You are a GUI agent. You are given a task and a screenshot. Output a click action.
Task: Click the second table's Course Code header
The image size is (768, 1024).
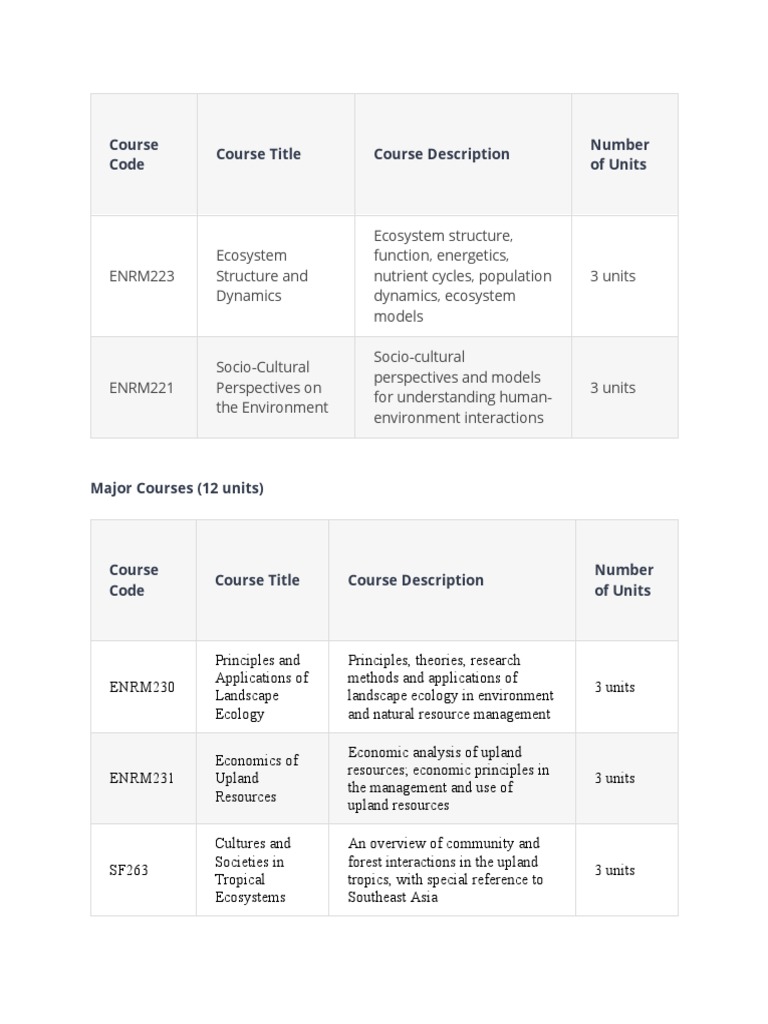pyautogui.click(x=134, y=580)
